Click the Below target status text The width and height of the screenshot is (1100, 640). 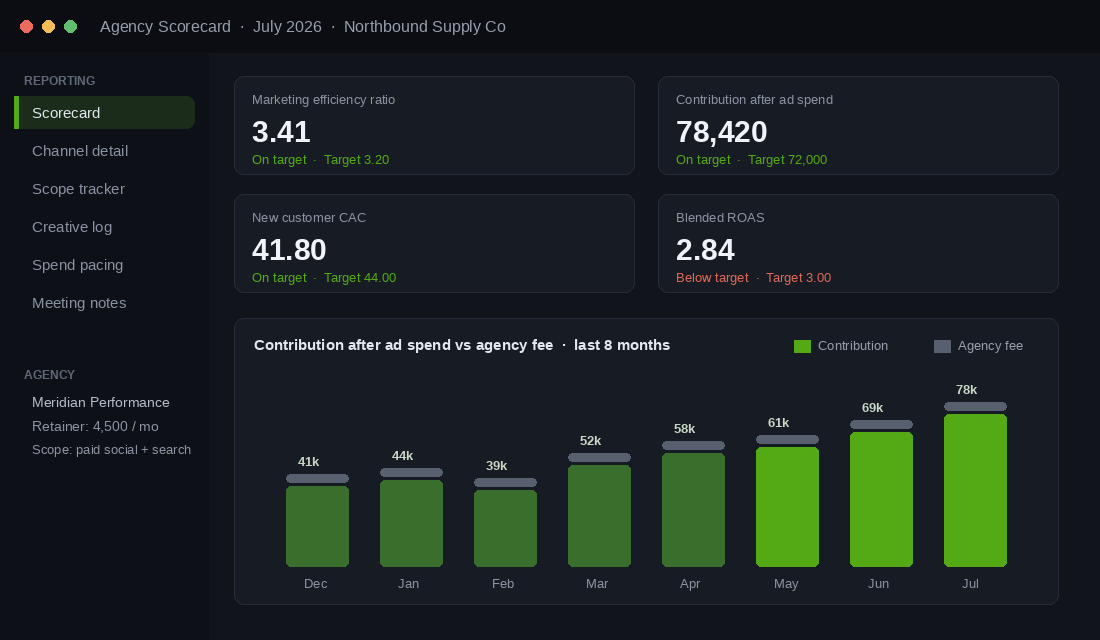712,278
